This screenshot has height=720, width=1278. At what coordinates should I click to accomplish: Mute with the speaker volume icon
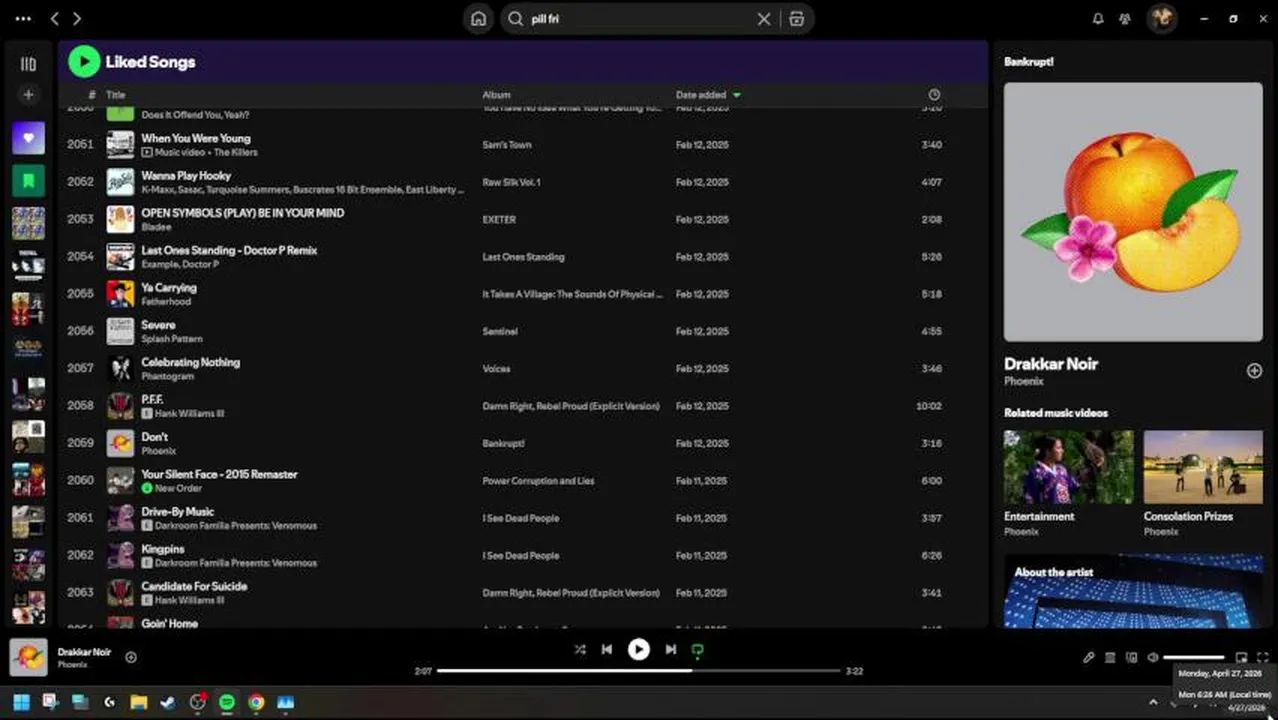pyautogui.click(x=1153, y=657)
